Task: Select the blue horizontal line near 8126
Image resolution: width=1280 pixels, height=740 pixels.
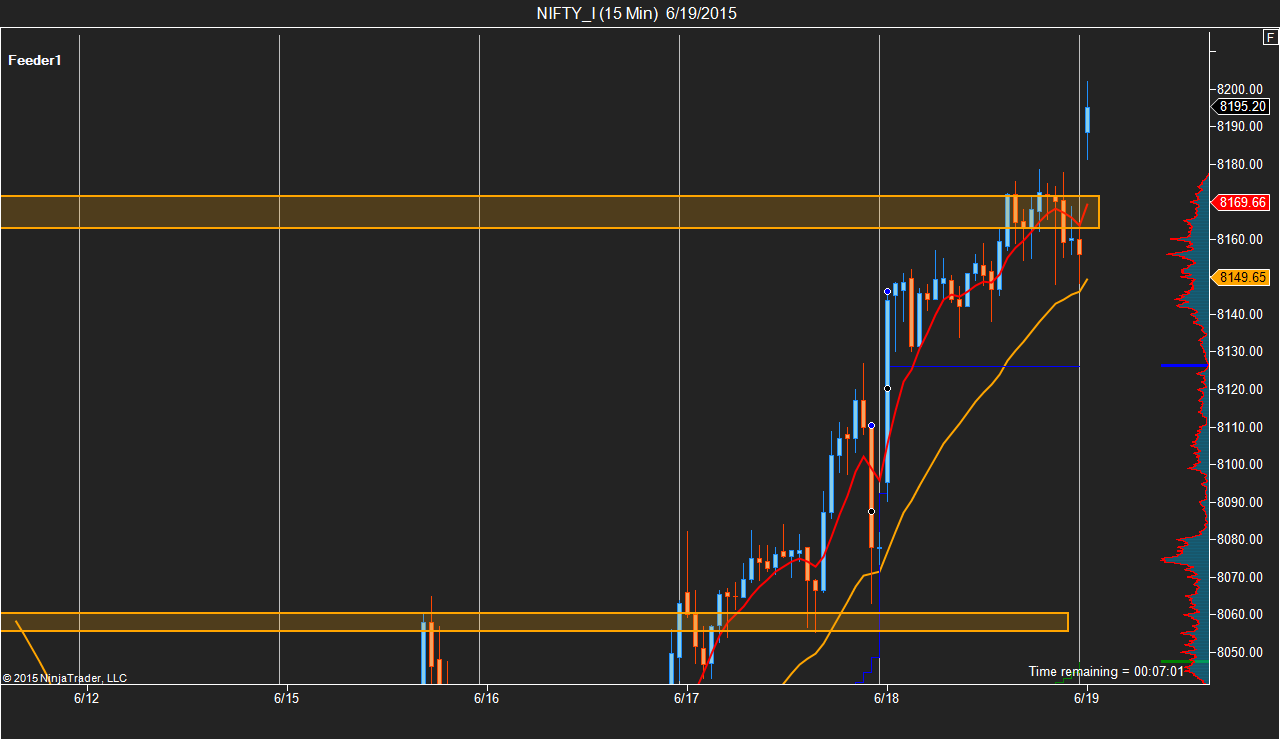Action: [x=985, y=366]
